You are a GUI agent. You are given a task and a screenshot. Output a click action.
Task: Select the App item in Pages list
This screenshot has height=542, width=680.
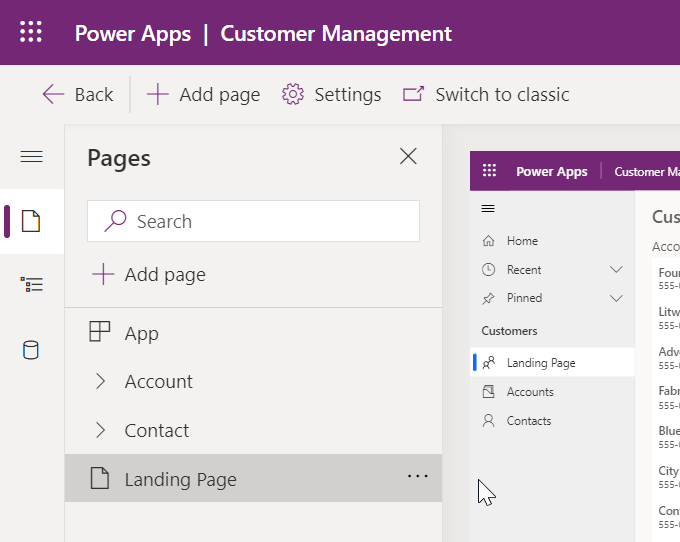point(254,333)
